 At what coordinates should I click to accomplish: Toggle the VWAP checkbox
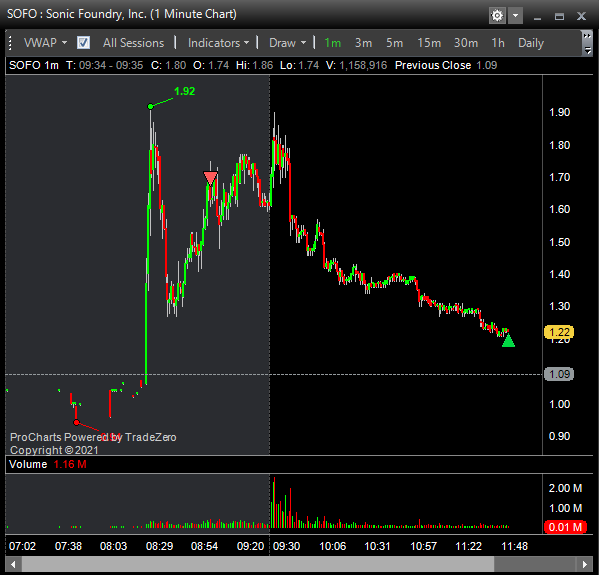tap(83, 43)
